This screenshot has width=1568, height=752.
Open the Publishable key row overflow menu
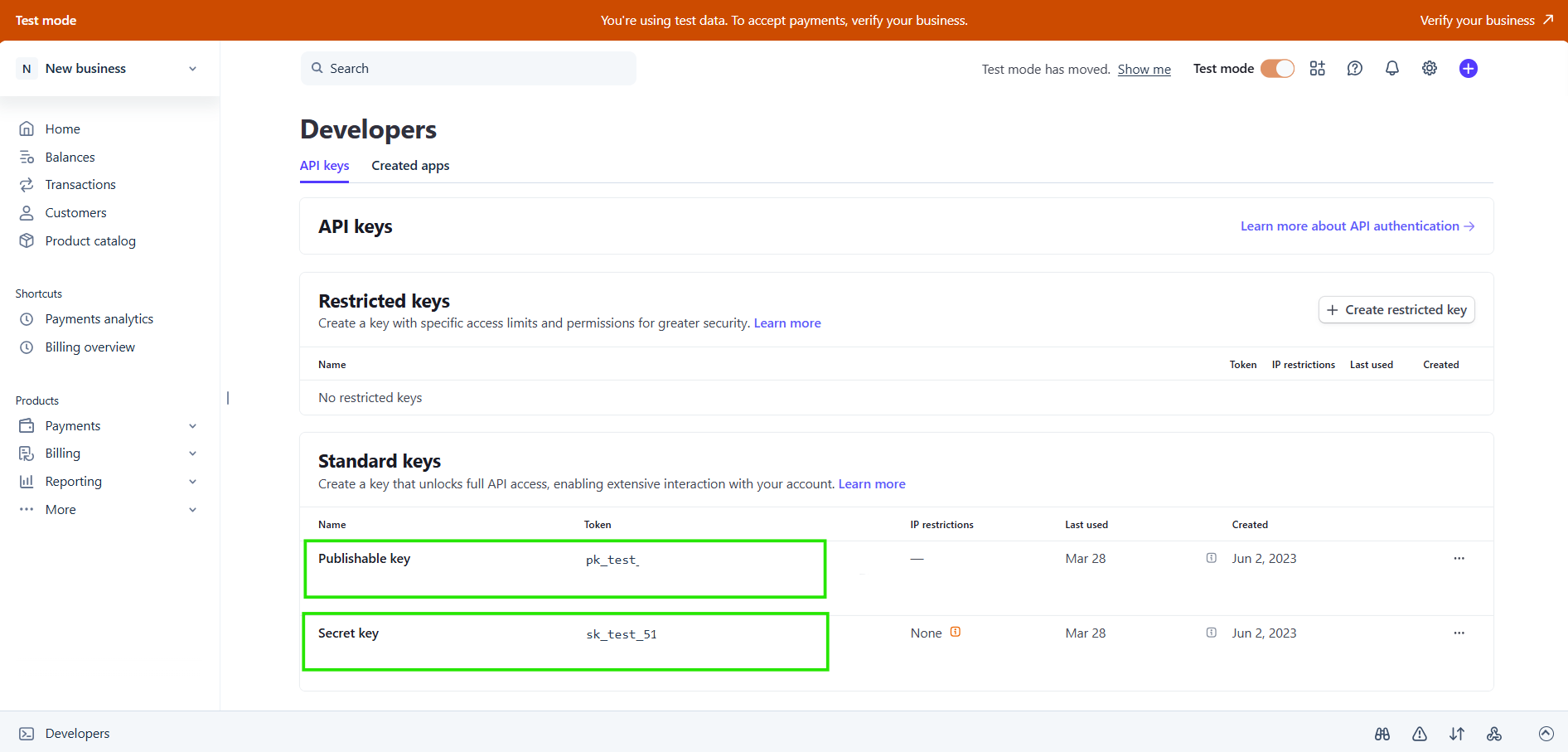coord(1459,558)
